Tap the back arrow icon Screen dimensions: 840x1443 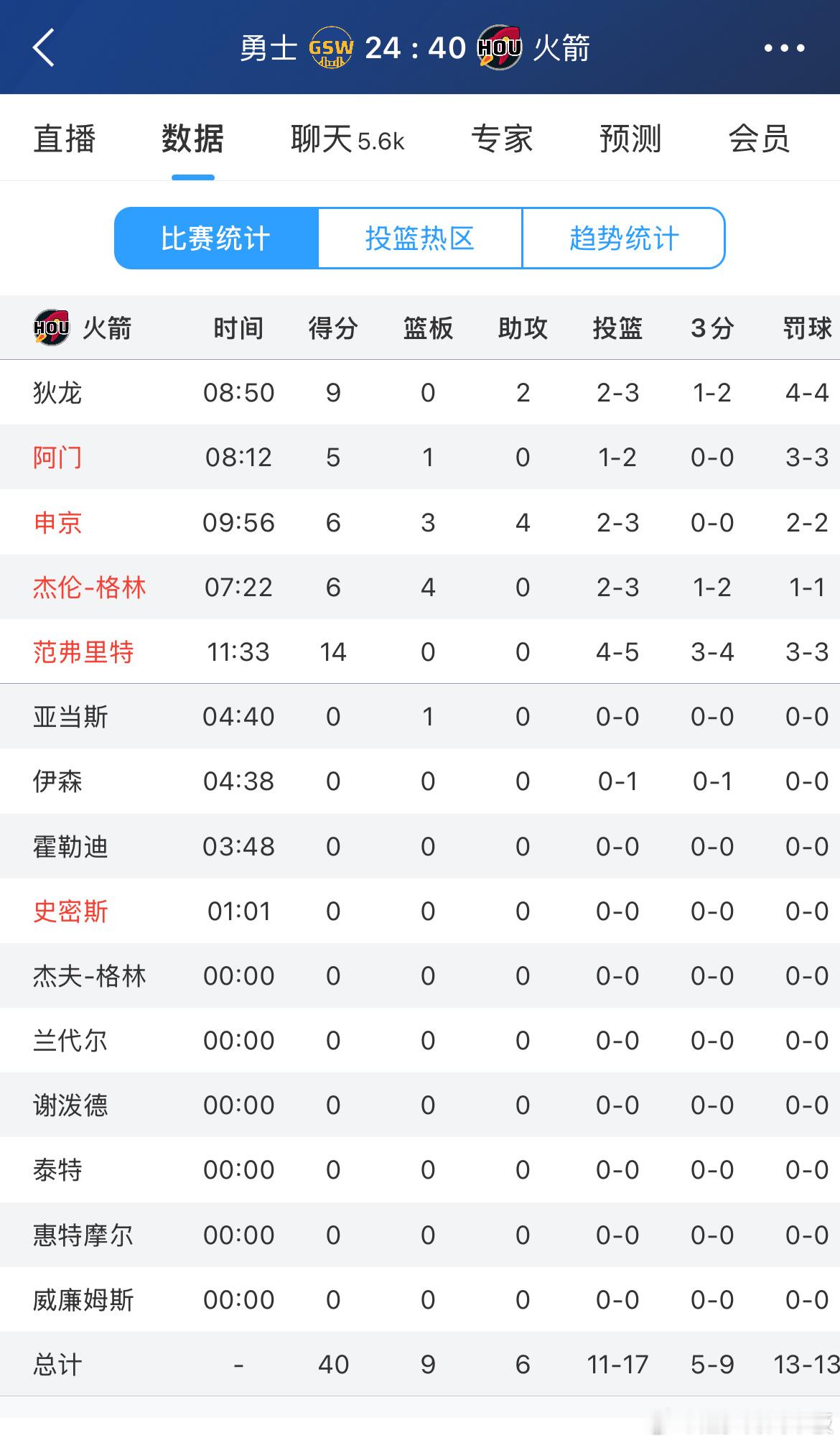(x=44, y=48)
